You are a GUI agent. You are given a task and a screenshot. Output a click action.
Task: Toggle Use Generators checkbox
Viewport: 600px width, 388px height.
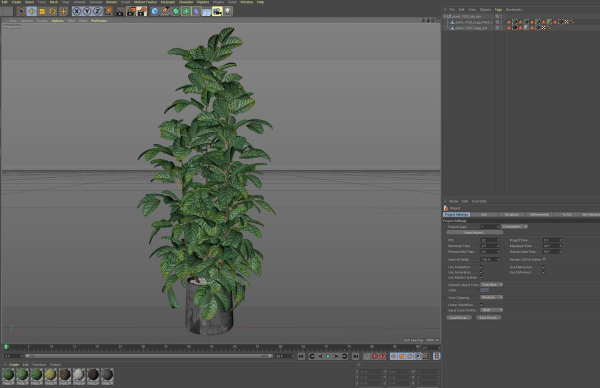[x=482, y=272]
